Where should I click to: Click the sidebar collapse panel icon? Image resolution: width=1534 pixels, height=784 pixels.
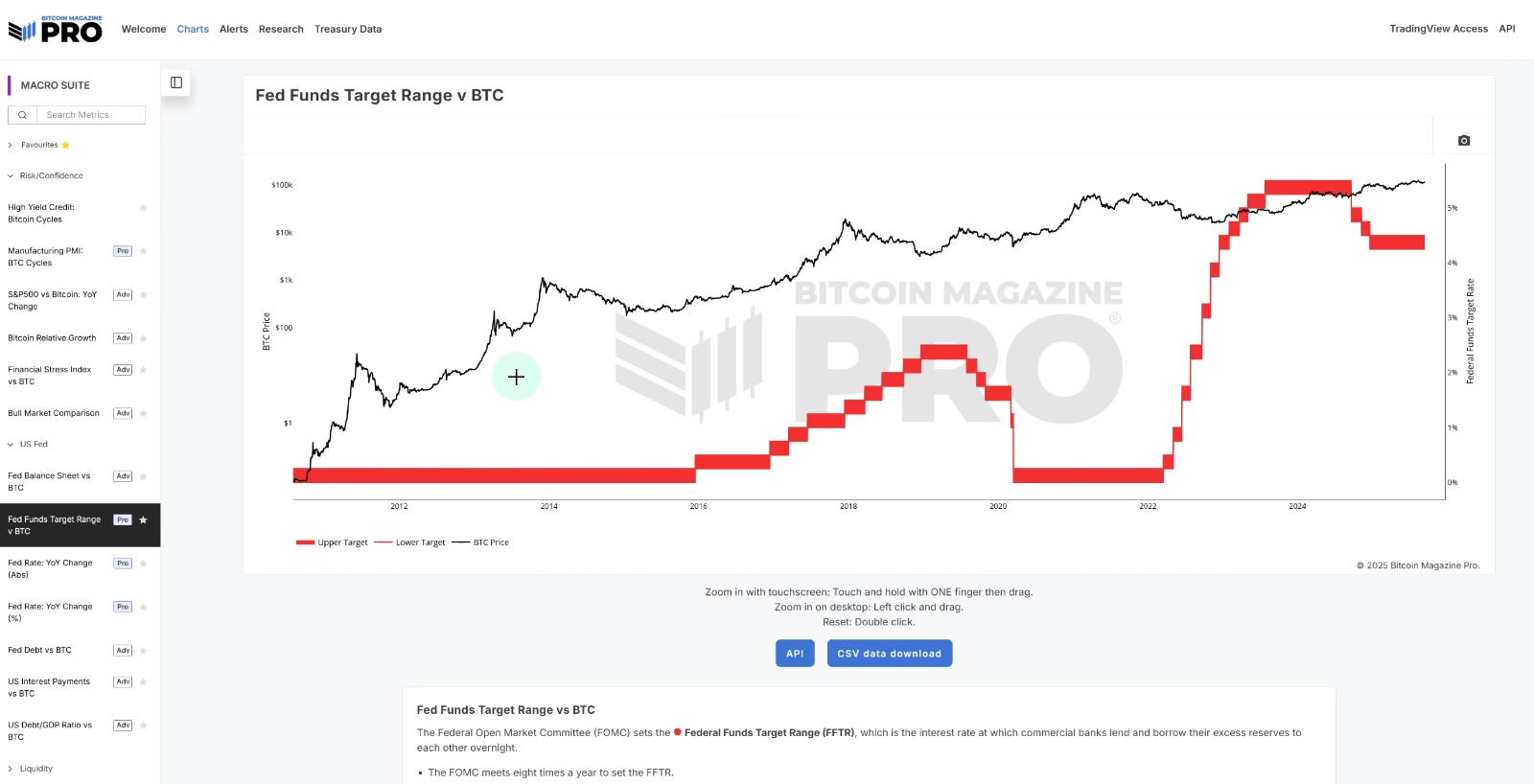point(176,82)
